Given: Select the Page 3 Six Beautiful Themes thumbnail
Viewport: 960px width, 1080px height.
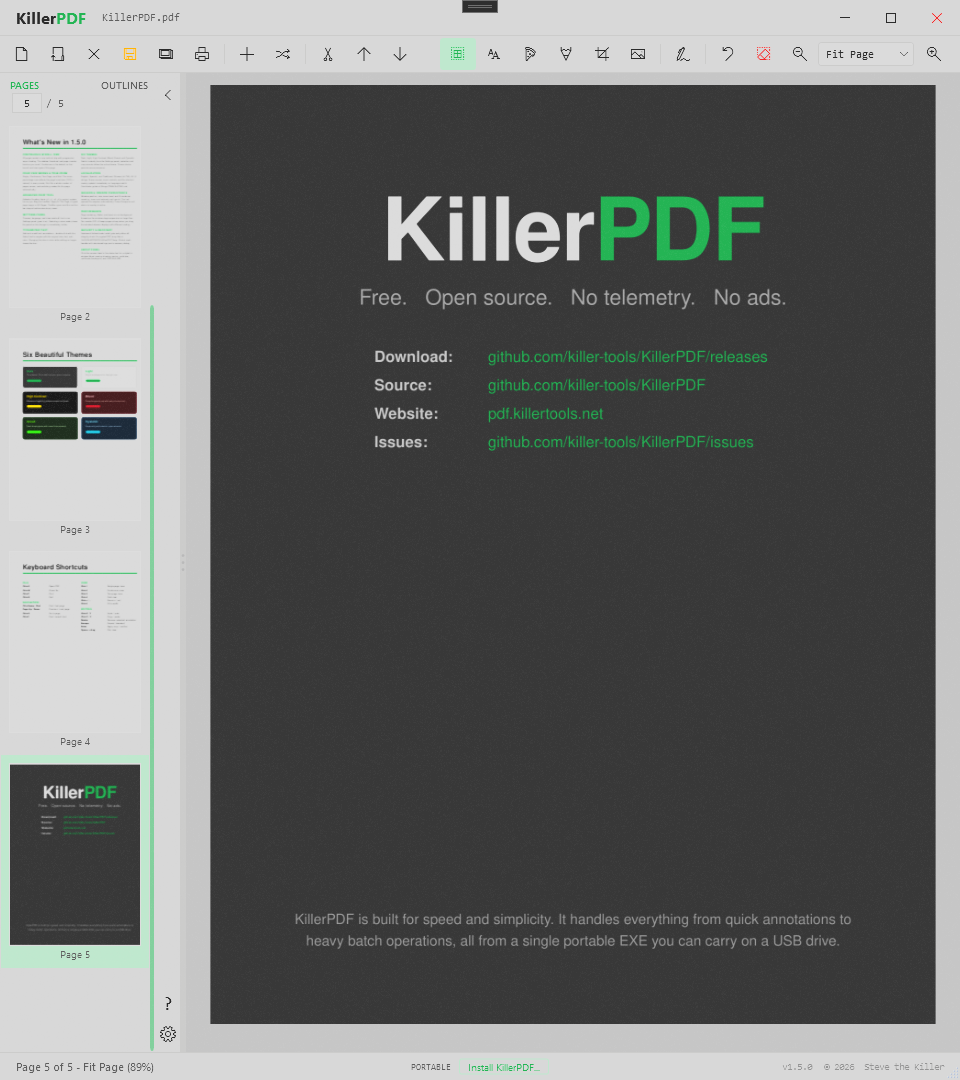Looking at the screenshot, I should coord(75,429).
